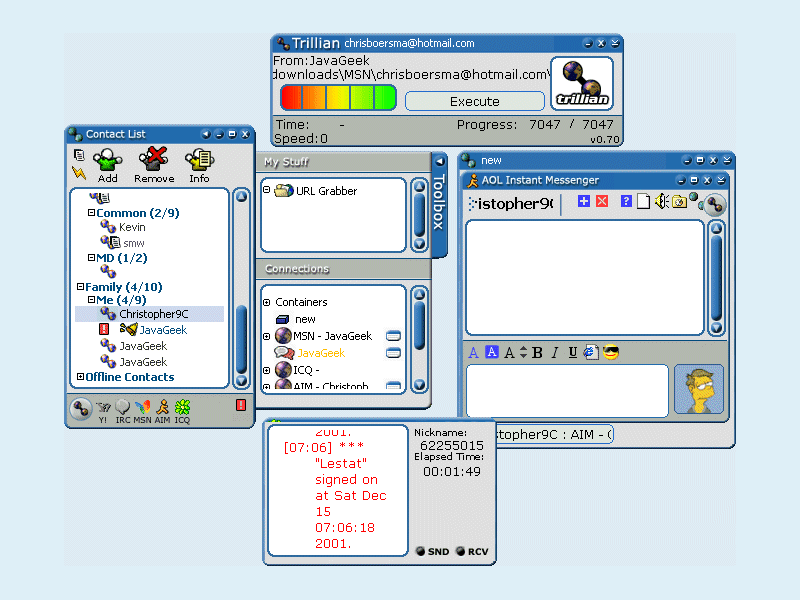Click round Trillian globe button in AIM window
Screen dimensions: 800x600
pyautogui.click(x=715, y=205)
